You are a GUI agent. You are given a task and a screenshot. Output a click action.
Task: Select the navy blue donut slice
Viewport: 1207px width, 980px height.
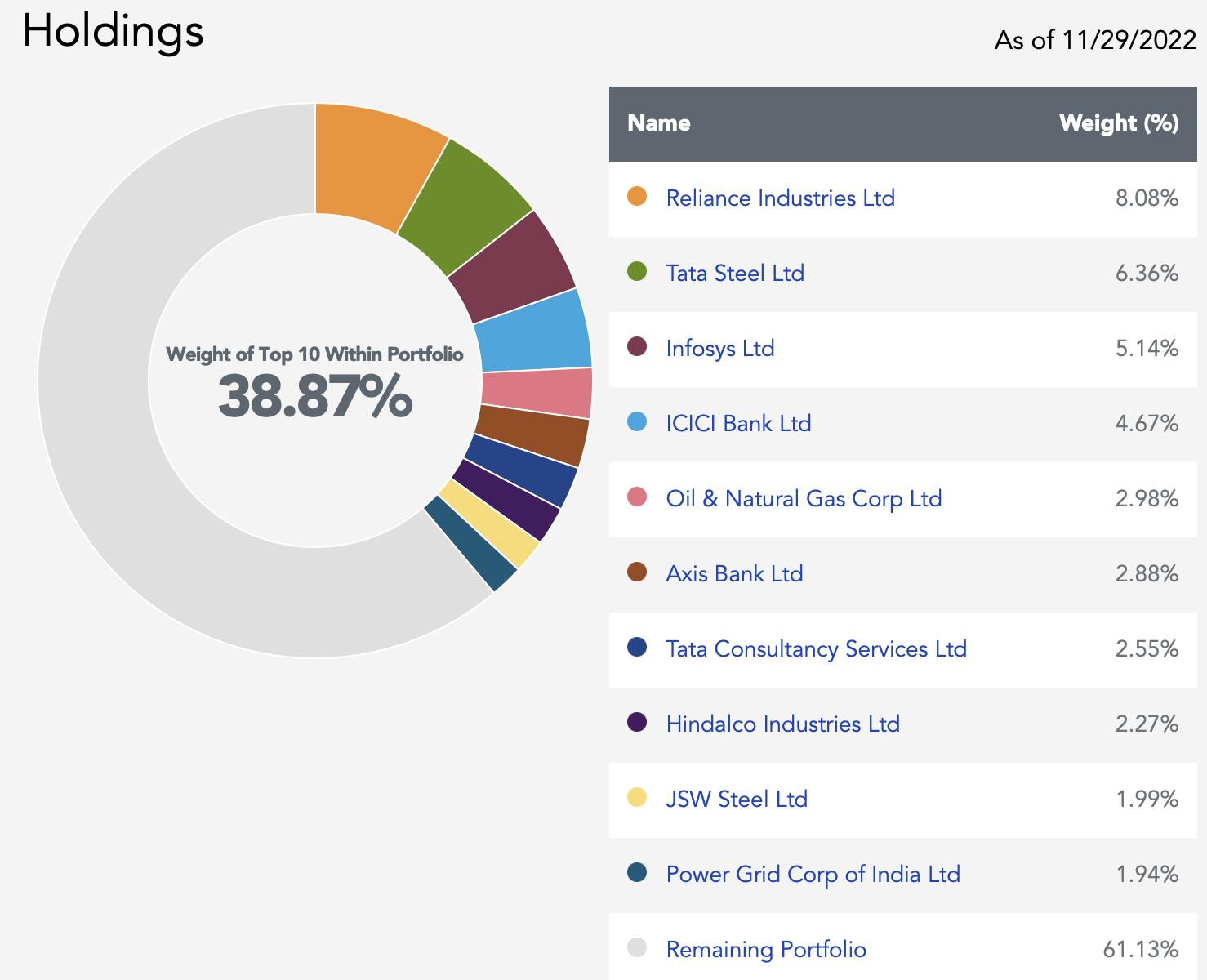click(x=523, y=470)
